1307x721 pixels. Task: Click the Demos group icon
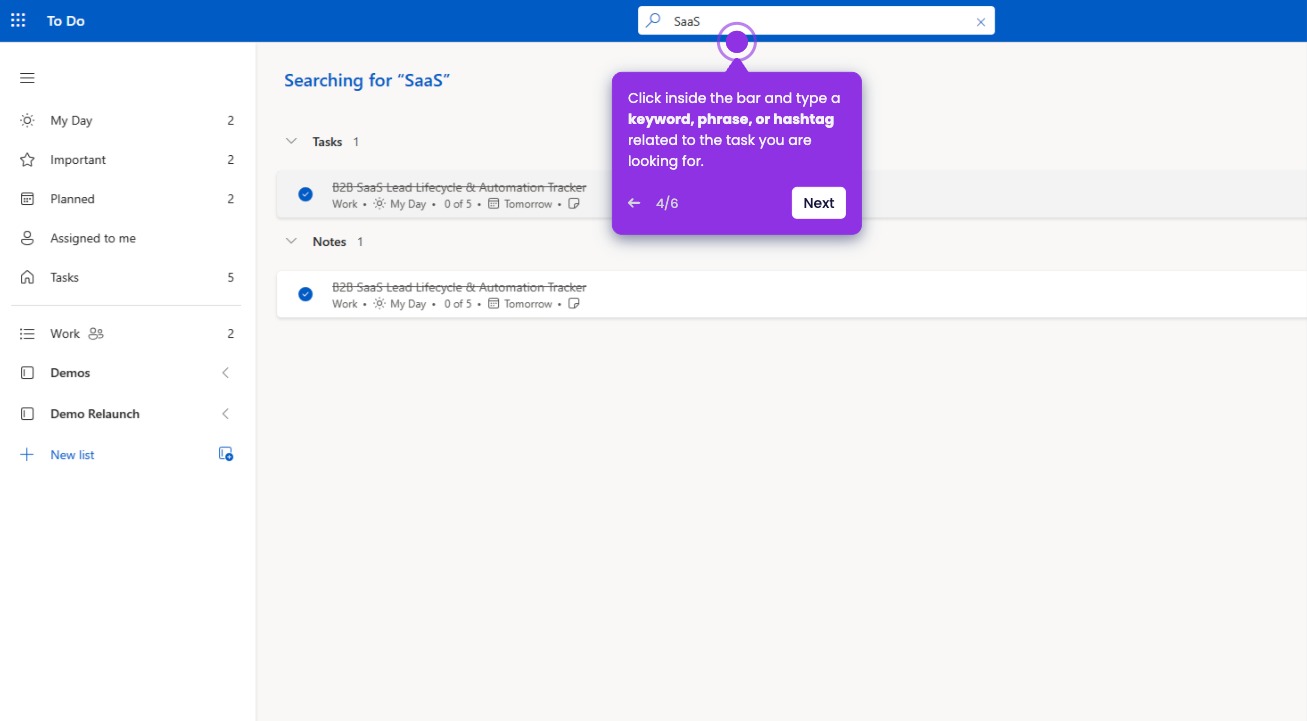pyautogui.click(x=27, y=373)
